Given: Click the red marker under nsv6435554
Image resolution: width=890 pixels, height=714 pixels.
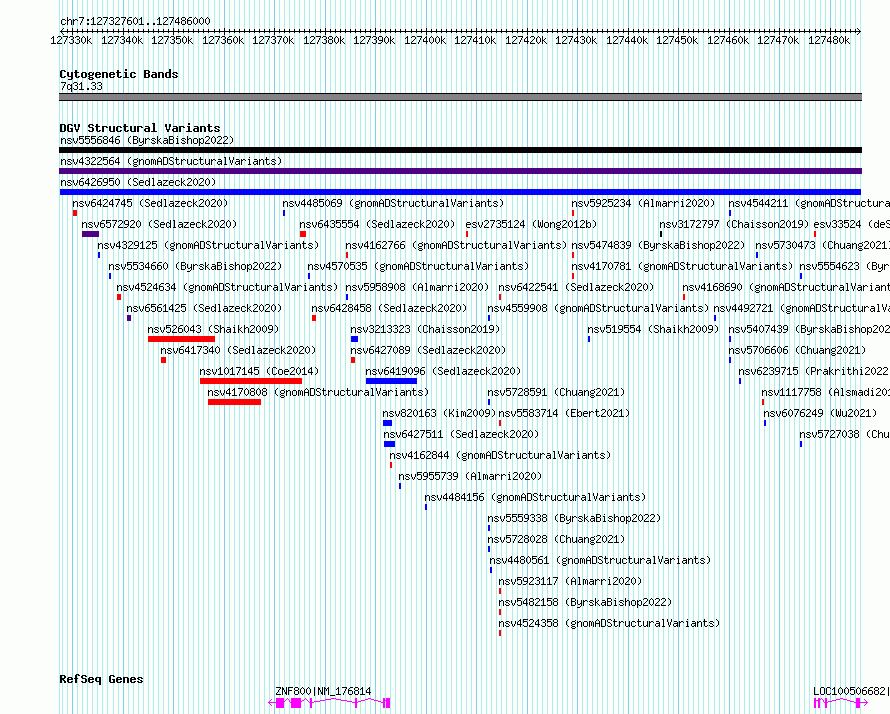Looking at the screenshot, I should 303,234.
